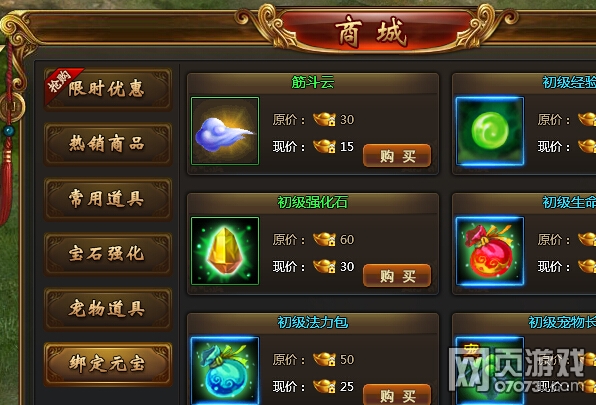596x405 pixels.
Task: Click the 初级法力包 item name title
Action: point(312,322)
